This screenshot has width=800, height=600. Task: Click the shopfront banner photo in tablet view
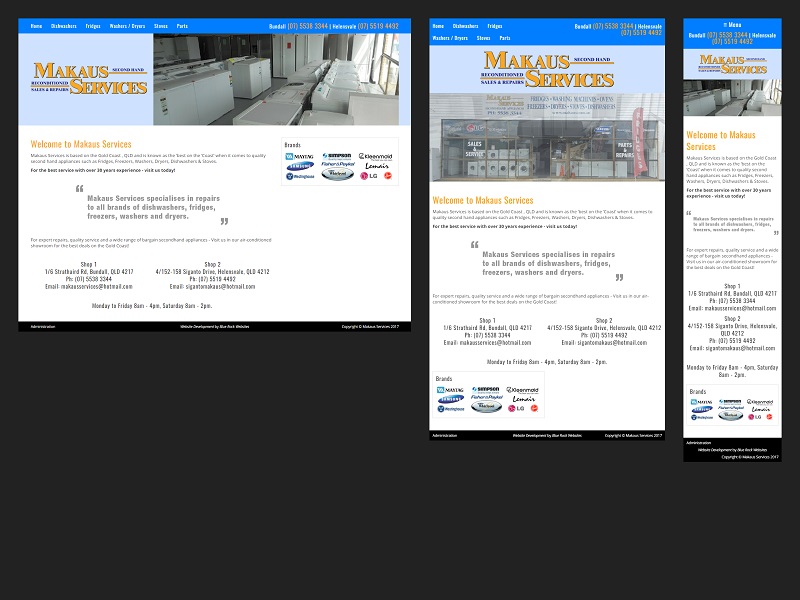pos(547,138)
